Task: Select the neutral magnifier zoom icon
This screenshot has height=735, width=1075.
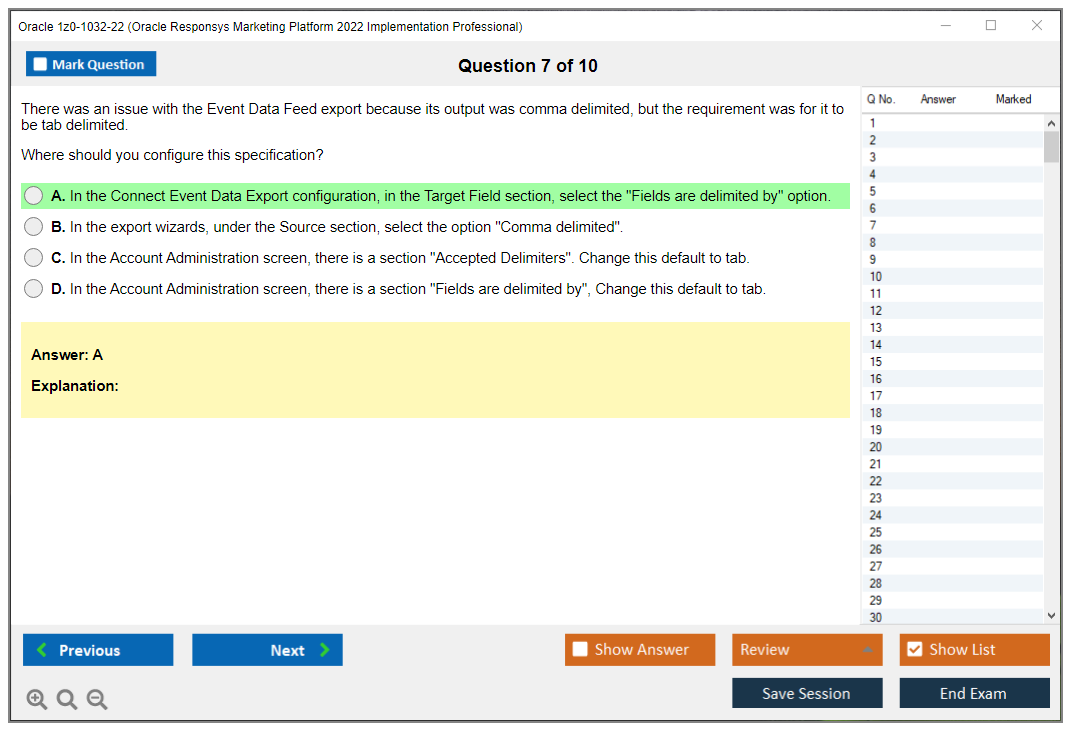Action: pos(66,699)
